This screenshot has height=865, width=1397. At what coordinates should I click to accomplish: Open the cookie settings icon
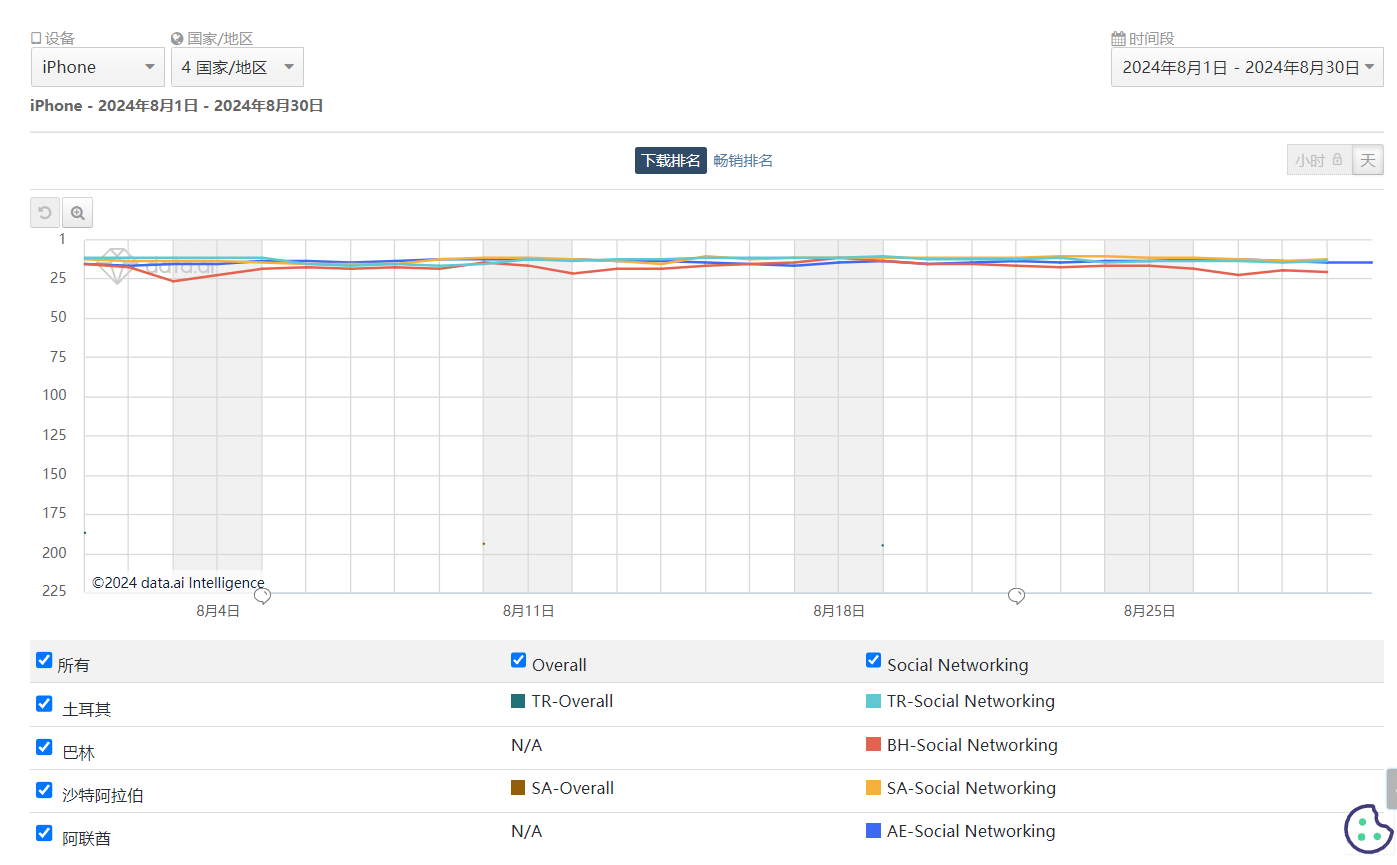pos(1368,828)
